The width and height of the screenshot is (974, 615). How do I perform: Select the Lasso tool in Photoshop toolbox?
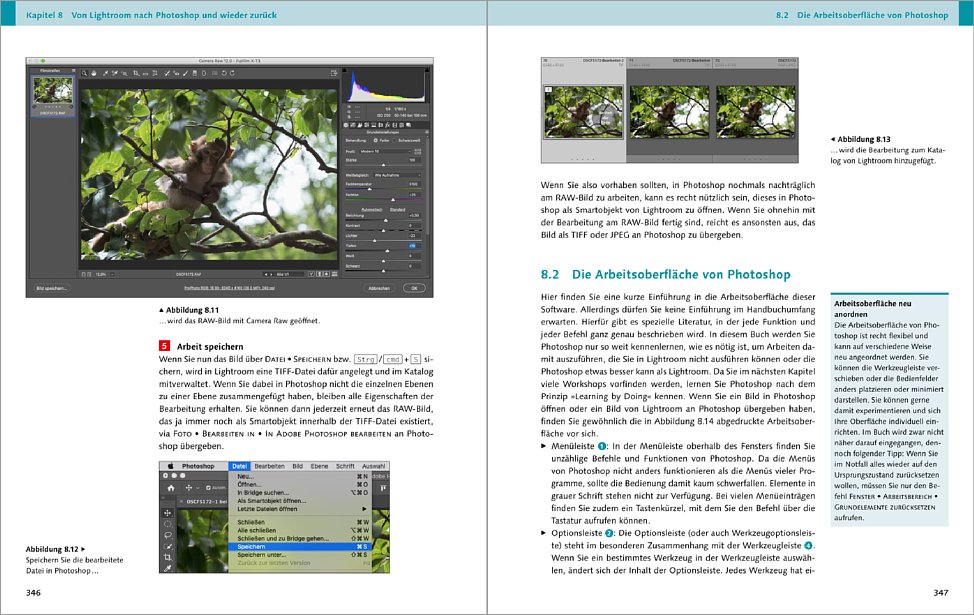[x=168, y=535]
